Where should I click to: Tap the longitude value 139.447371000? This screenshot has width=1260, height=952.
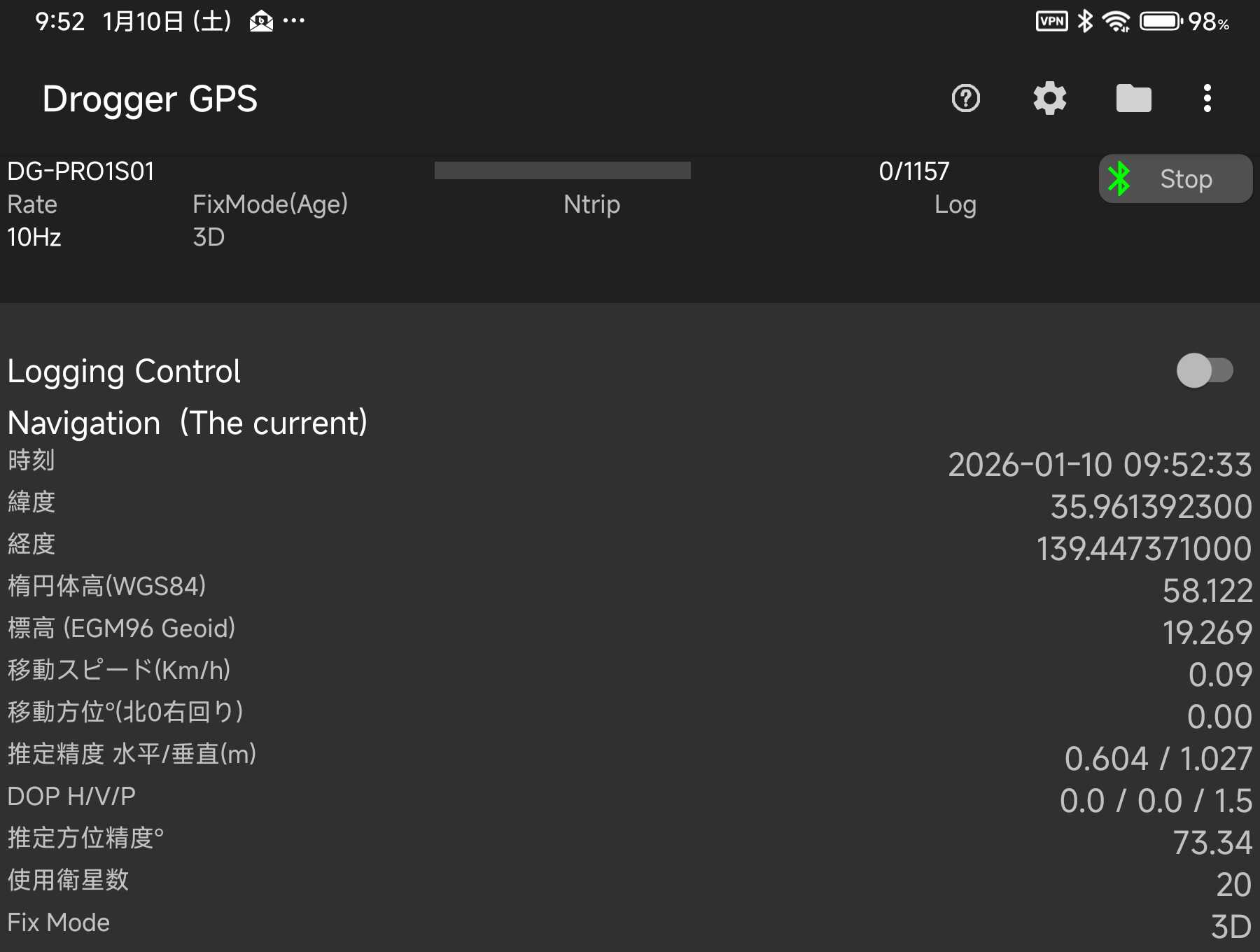[x=1143, y=549]
